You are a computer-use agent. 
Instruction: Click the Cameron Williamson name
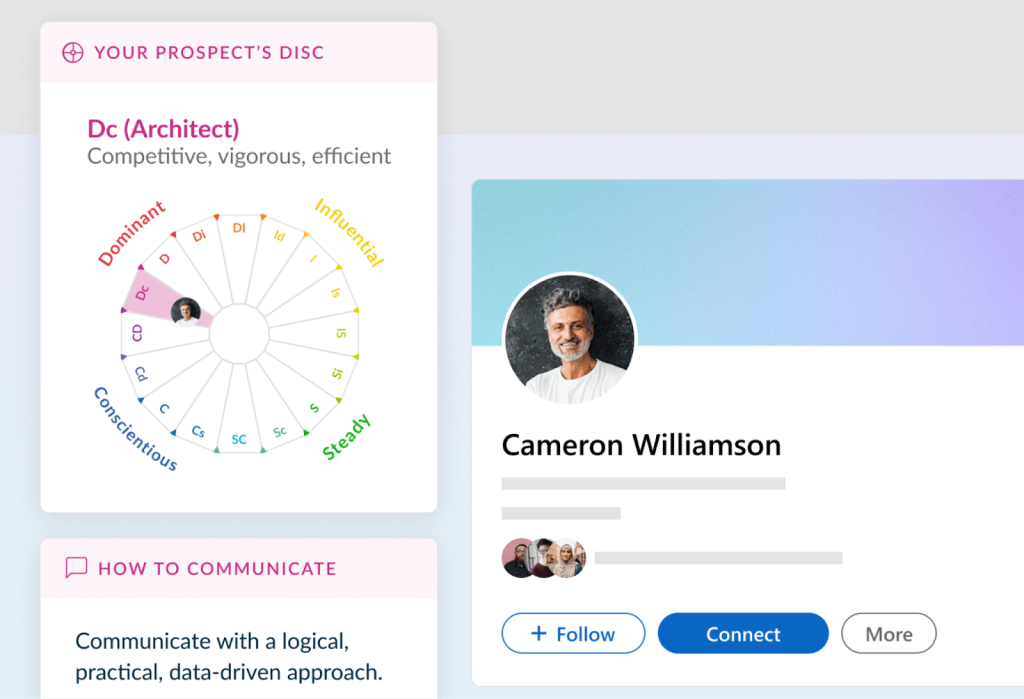point(641,446)
